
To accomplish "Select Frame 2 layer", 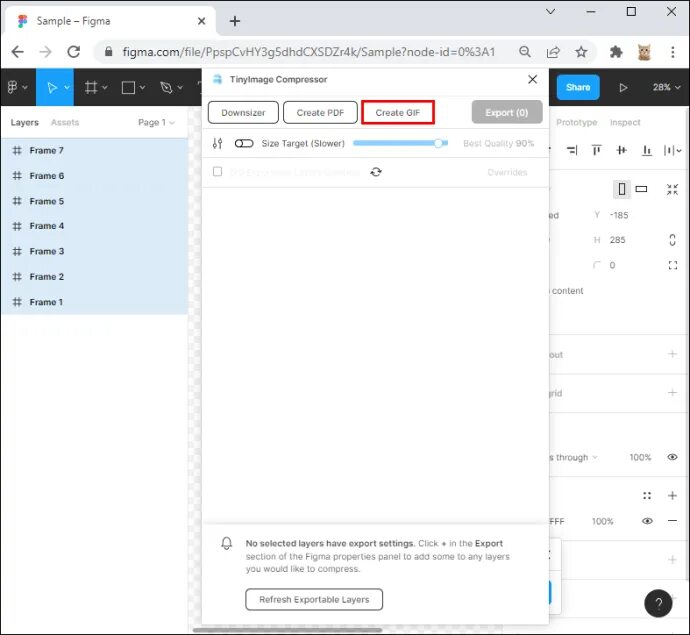I will (x=94, y=277).
